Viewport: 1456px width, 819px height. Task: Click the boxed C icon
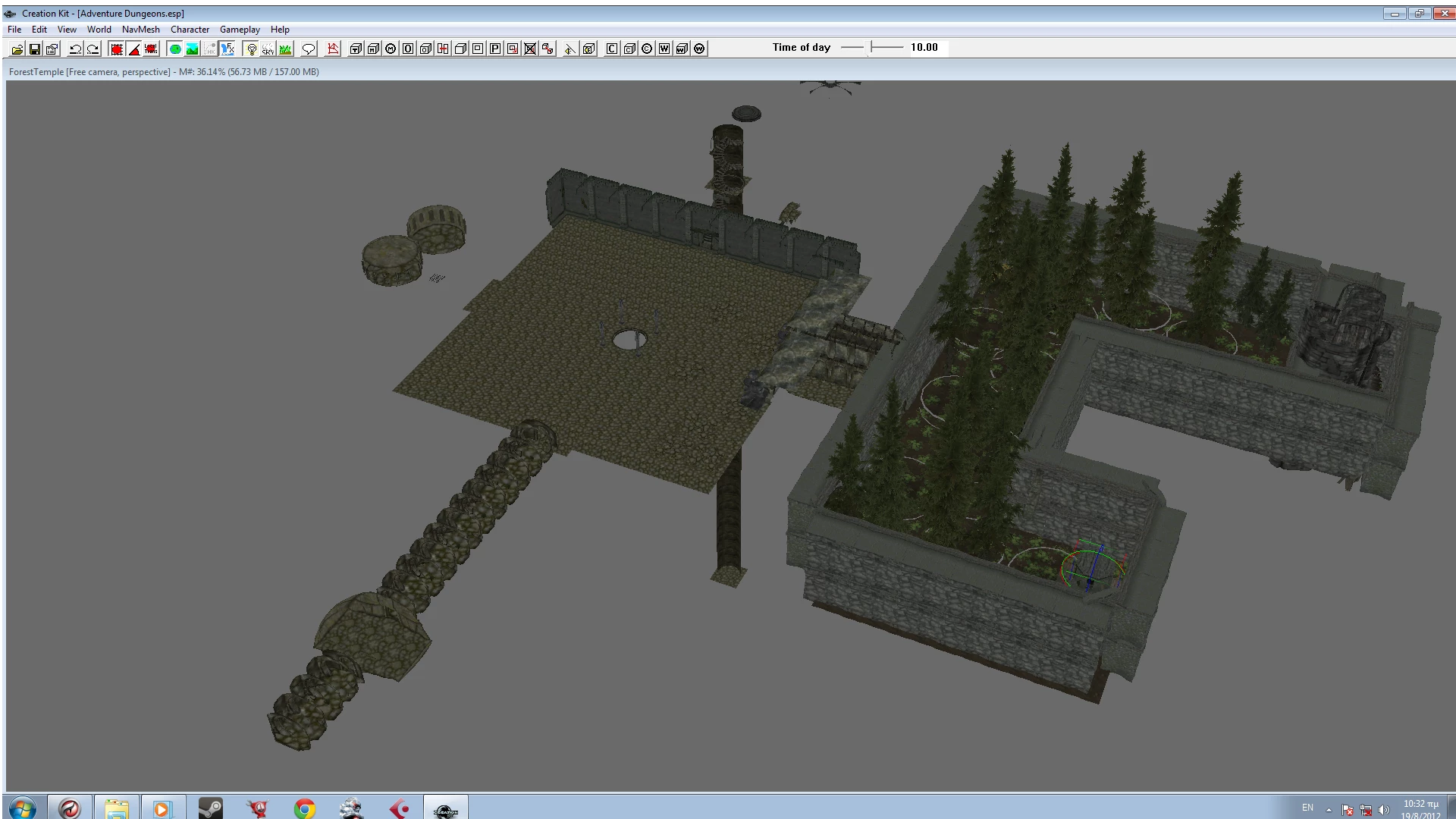[x=612, y=49]
